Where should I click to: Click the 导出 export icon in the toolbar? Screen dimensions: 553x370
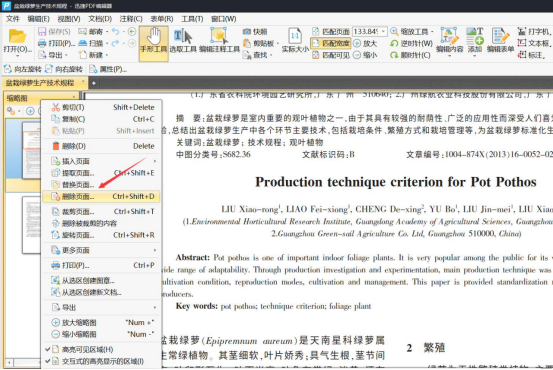click(42, 55)
